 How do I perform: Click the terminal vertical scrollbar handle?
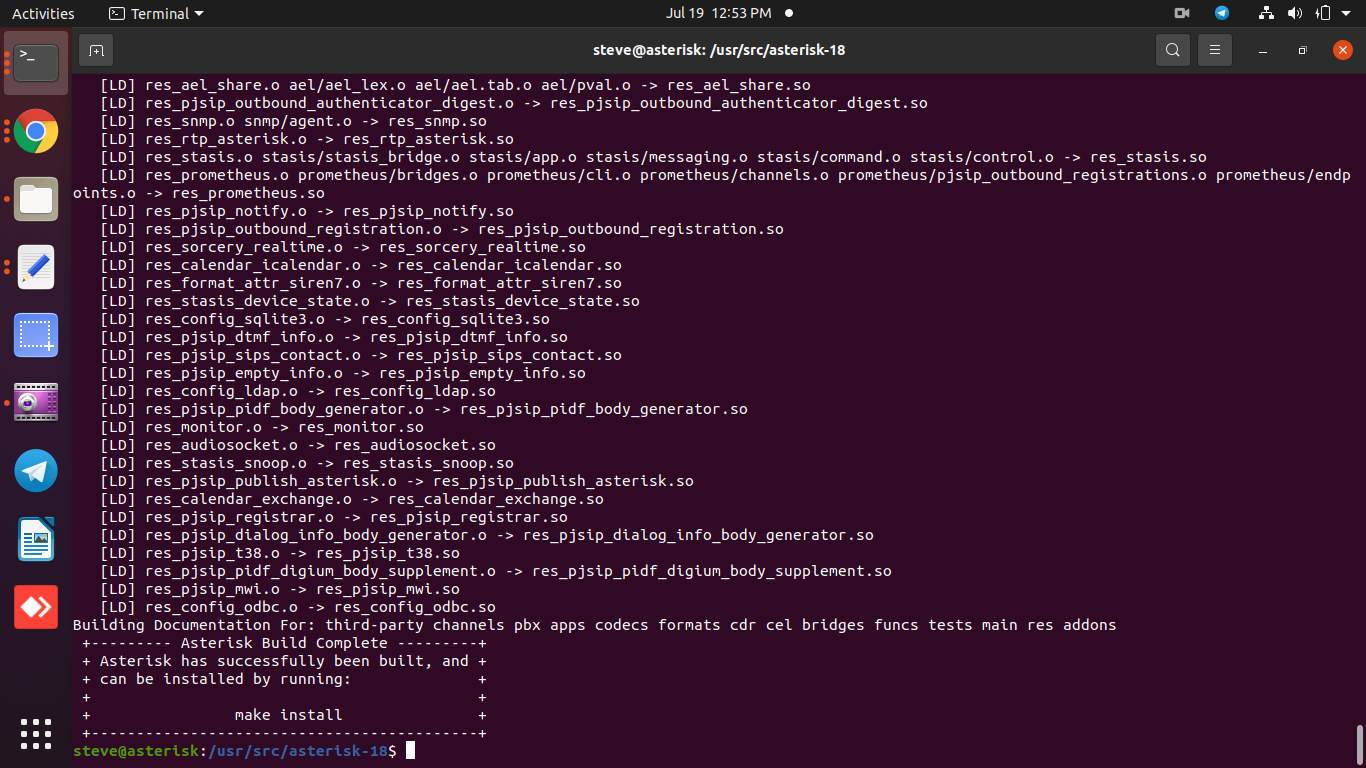pos(1360,744)
